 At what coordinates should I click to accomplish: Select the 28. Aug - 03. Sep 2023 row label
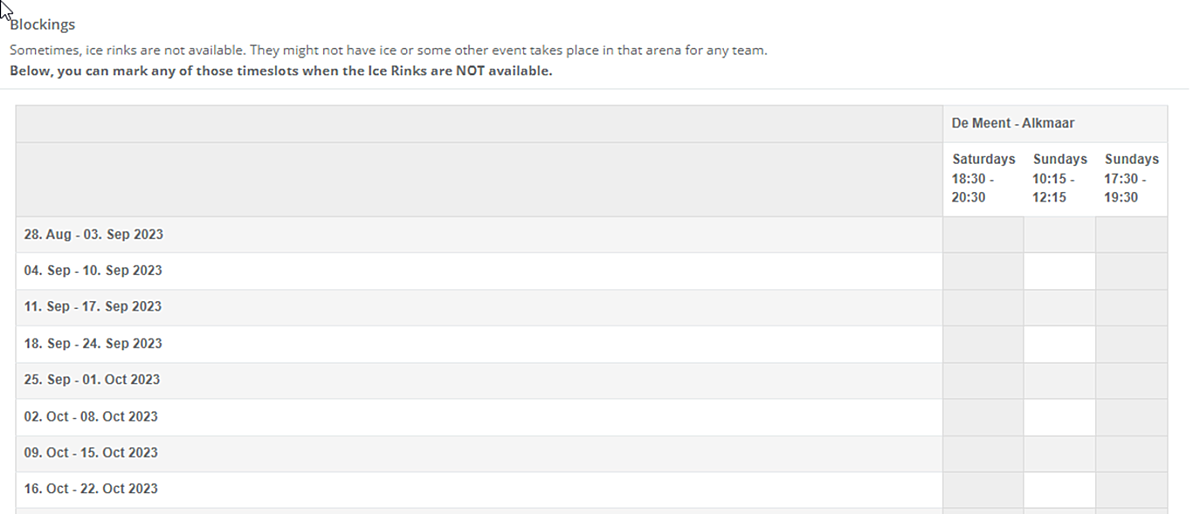point(93,235)
